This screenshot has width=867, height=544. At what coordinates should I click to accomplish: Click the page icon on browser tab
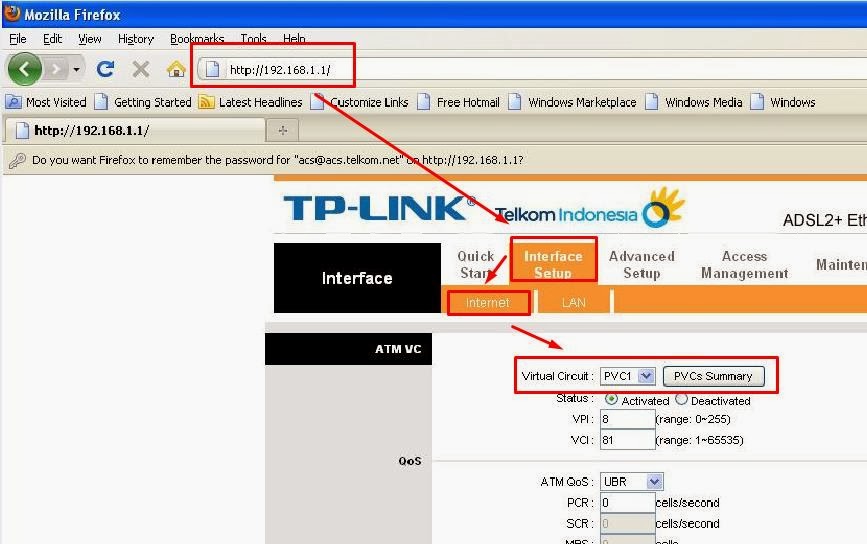[x=22, y=130]
